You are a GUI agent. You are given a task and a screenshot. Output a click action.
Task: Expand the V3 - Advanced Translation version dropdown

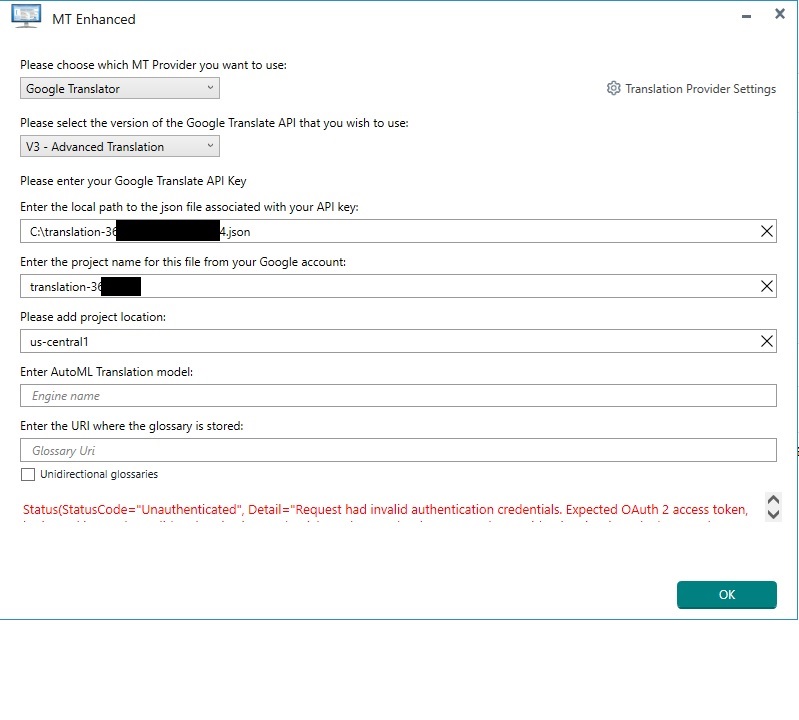120,146
